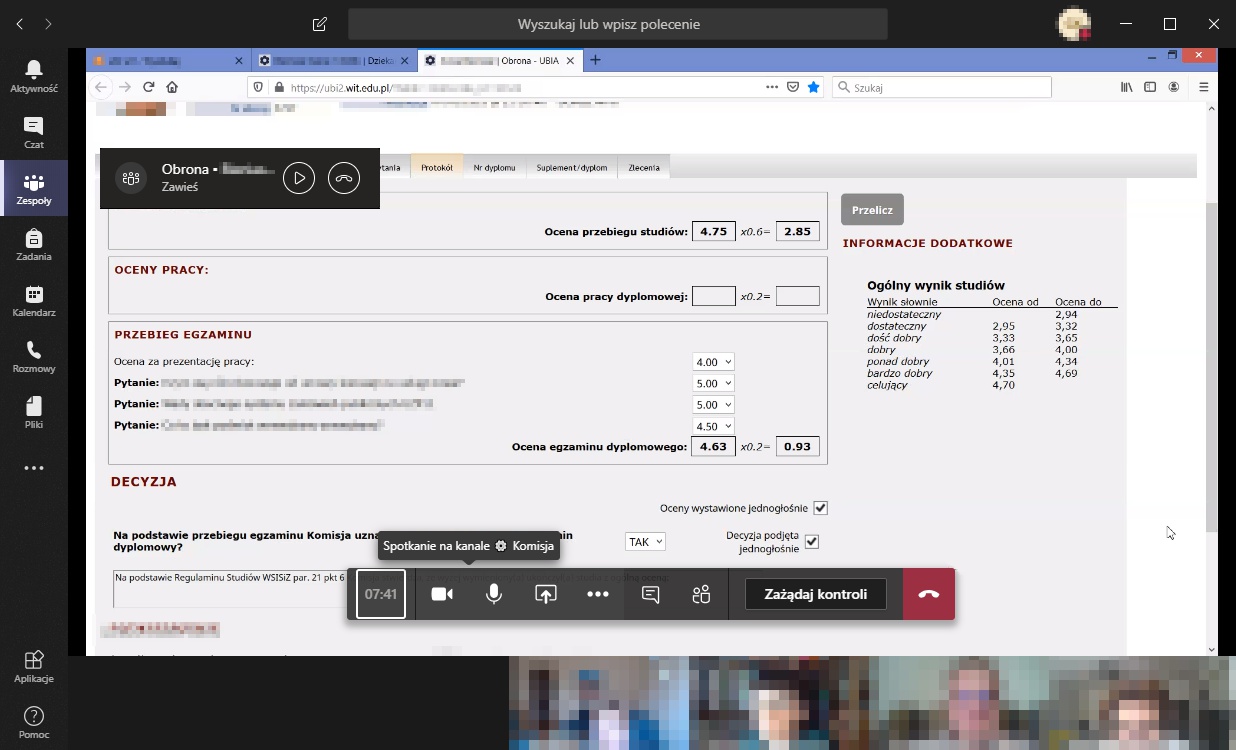Screen dimensions: 1236x750
Task: Click Zażądaj kontroli button
Action: [x=816, y=594]
